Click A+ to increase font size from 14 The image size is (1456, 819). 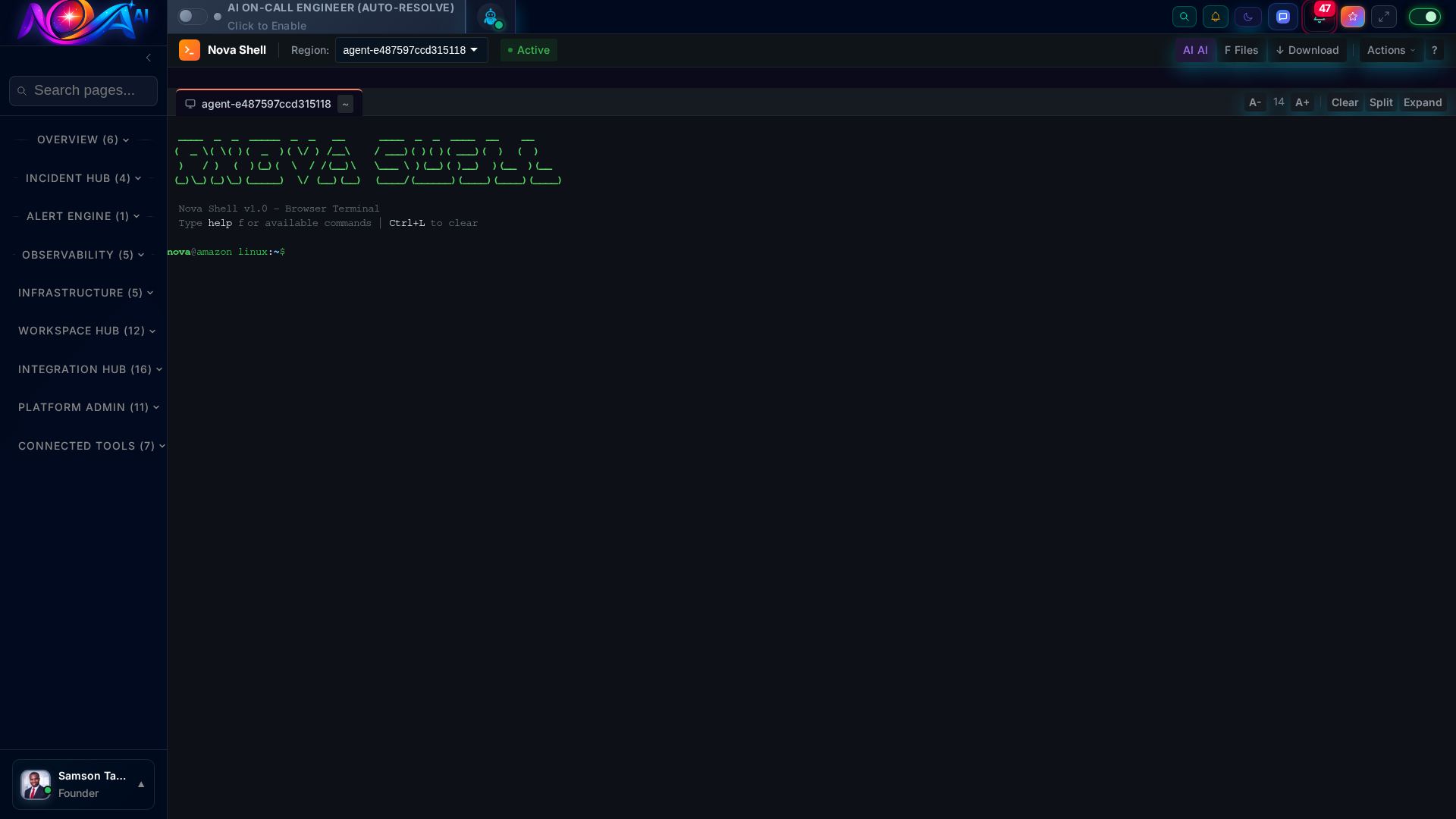1301,102
